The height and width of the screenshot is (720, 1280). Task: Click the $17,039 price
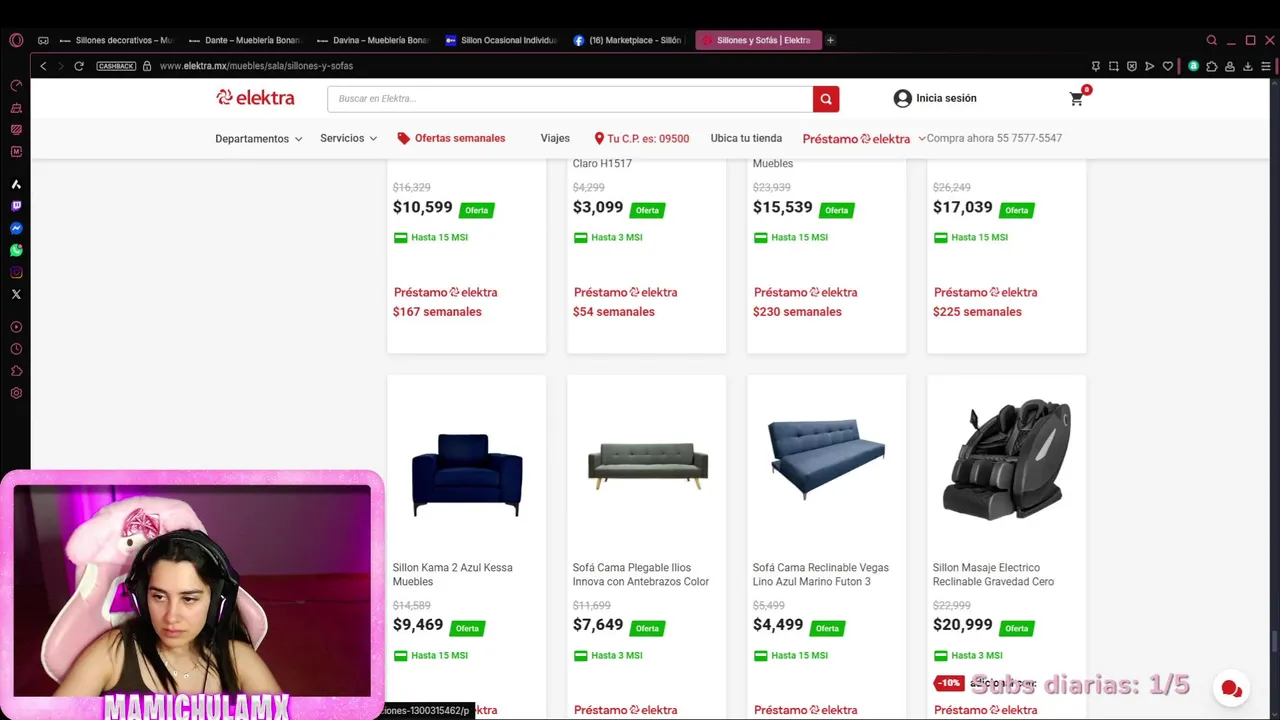coord(963,207)
